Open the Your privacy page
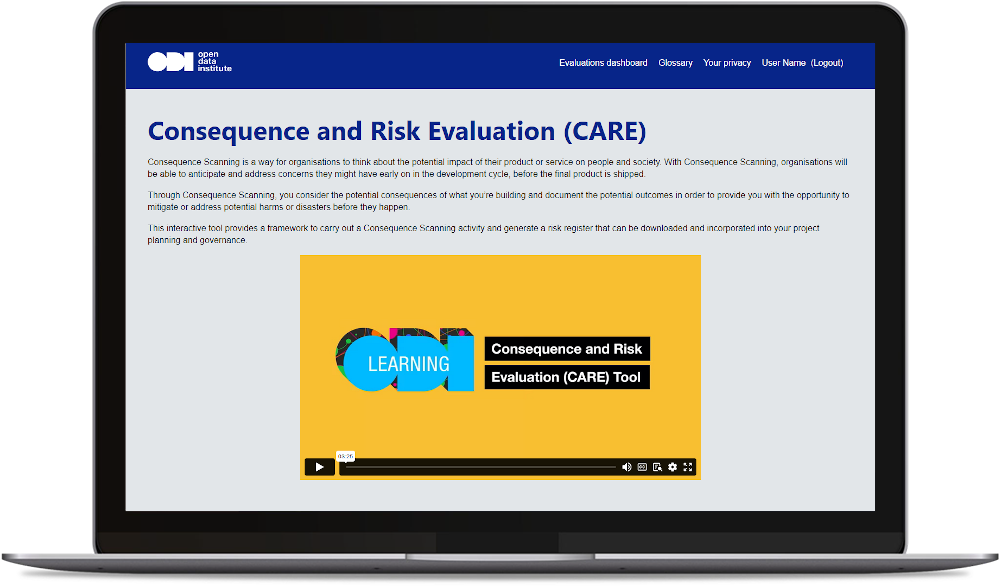The height and width of the screenshot is (586, 1000). click(x=727, y=63)
